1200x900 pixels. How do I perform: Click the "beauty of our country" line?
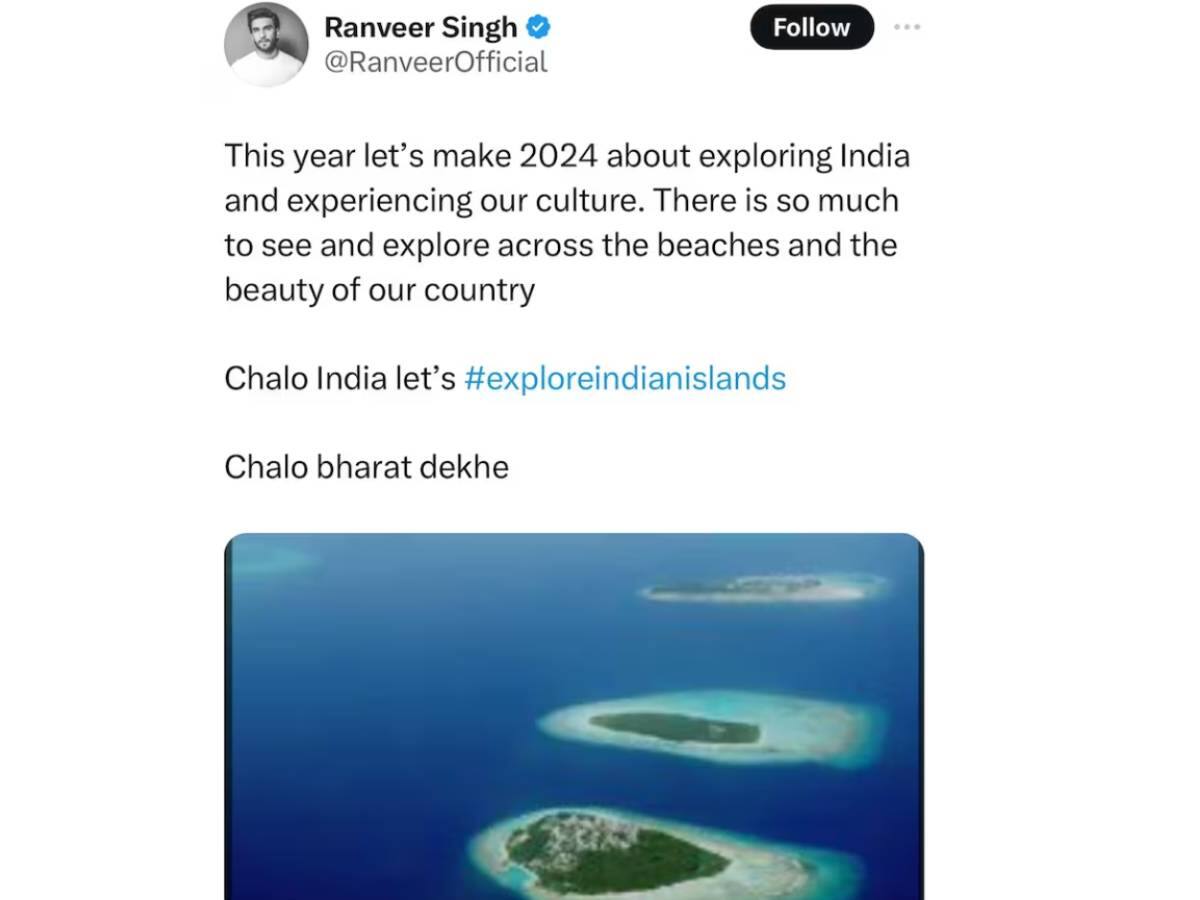(379, 290)
